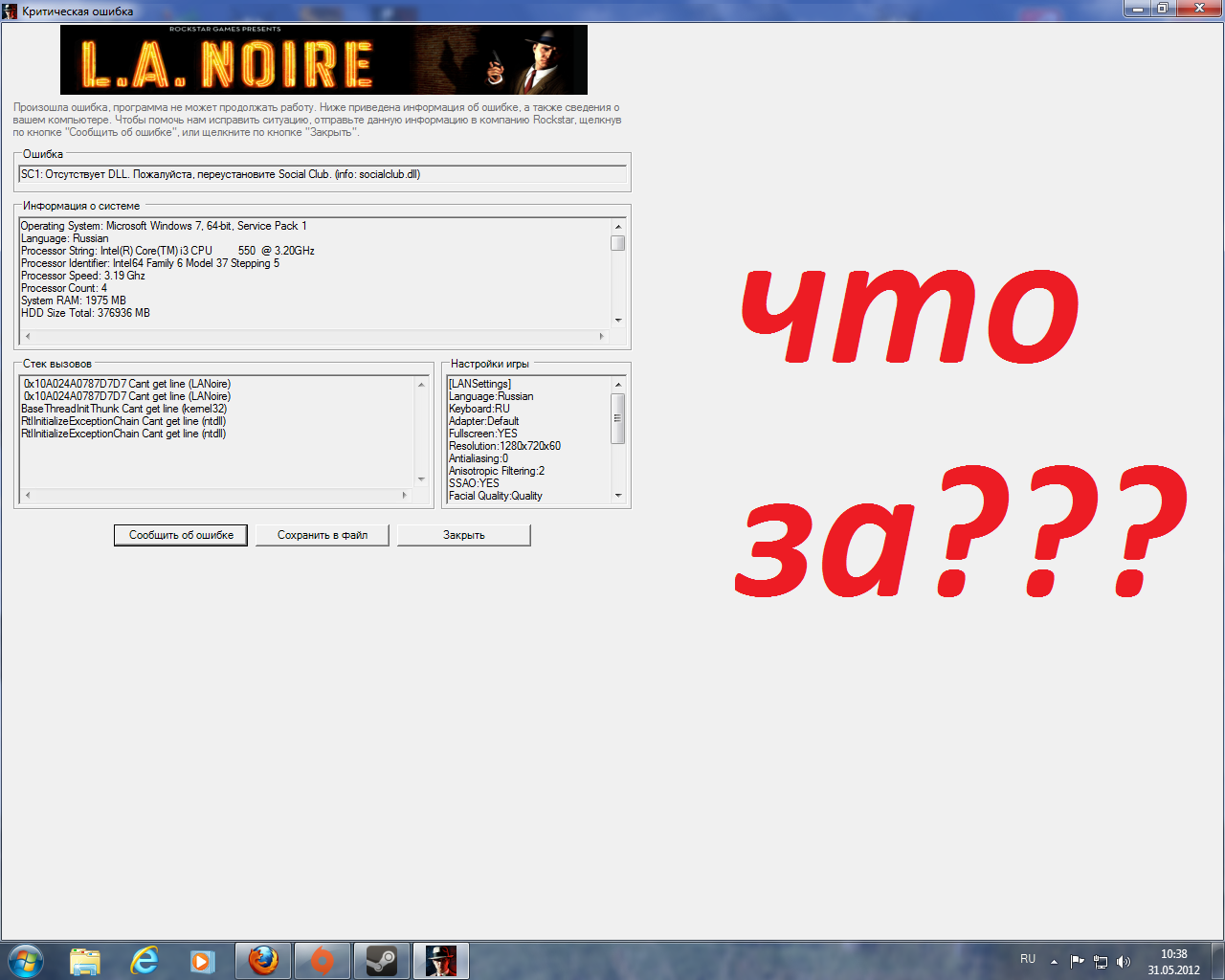The width and height of the screenshot is (1225, 980).
Task: Close the dialog with the 'Закрыть' button
Action: [x=463, y=535]
